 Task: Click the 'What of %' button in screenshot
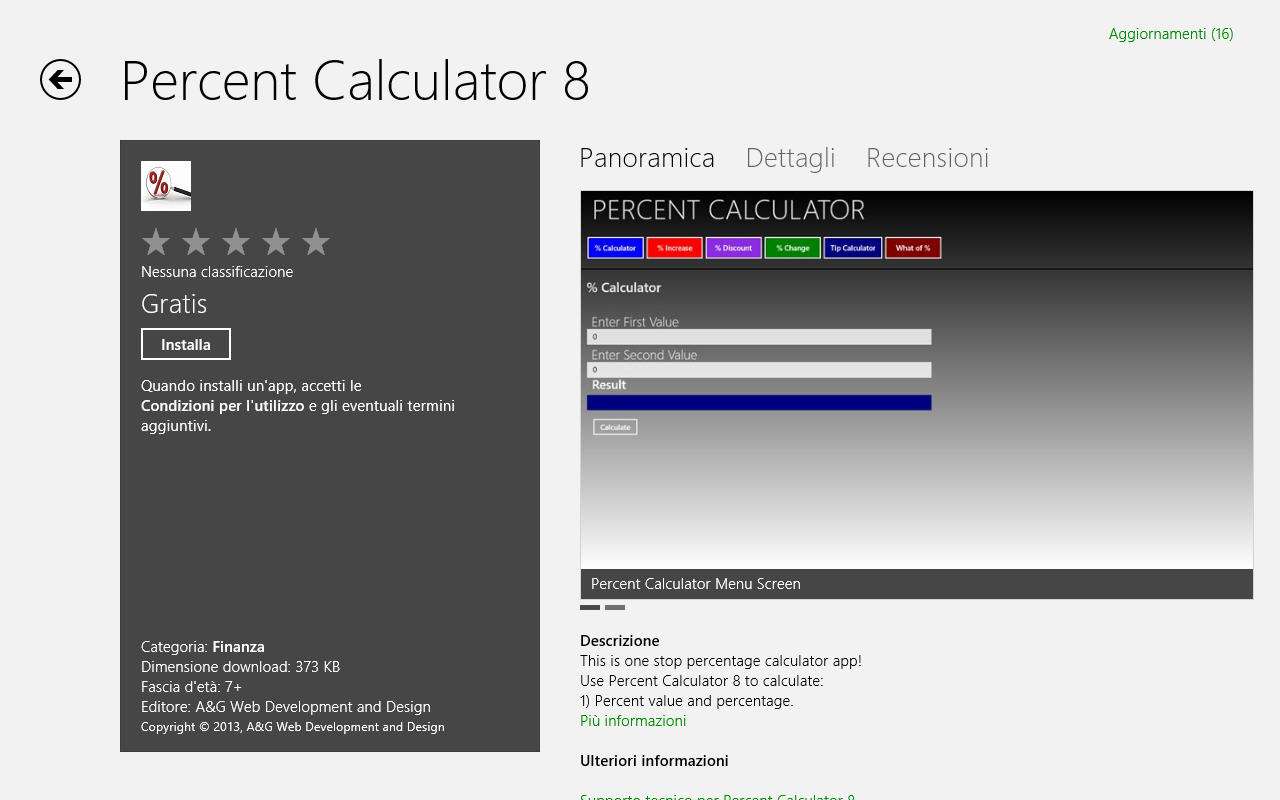point(912,248)
